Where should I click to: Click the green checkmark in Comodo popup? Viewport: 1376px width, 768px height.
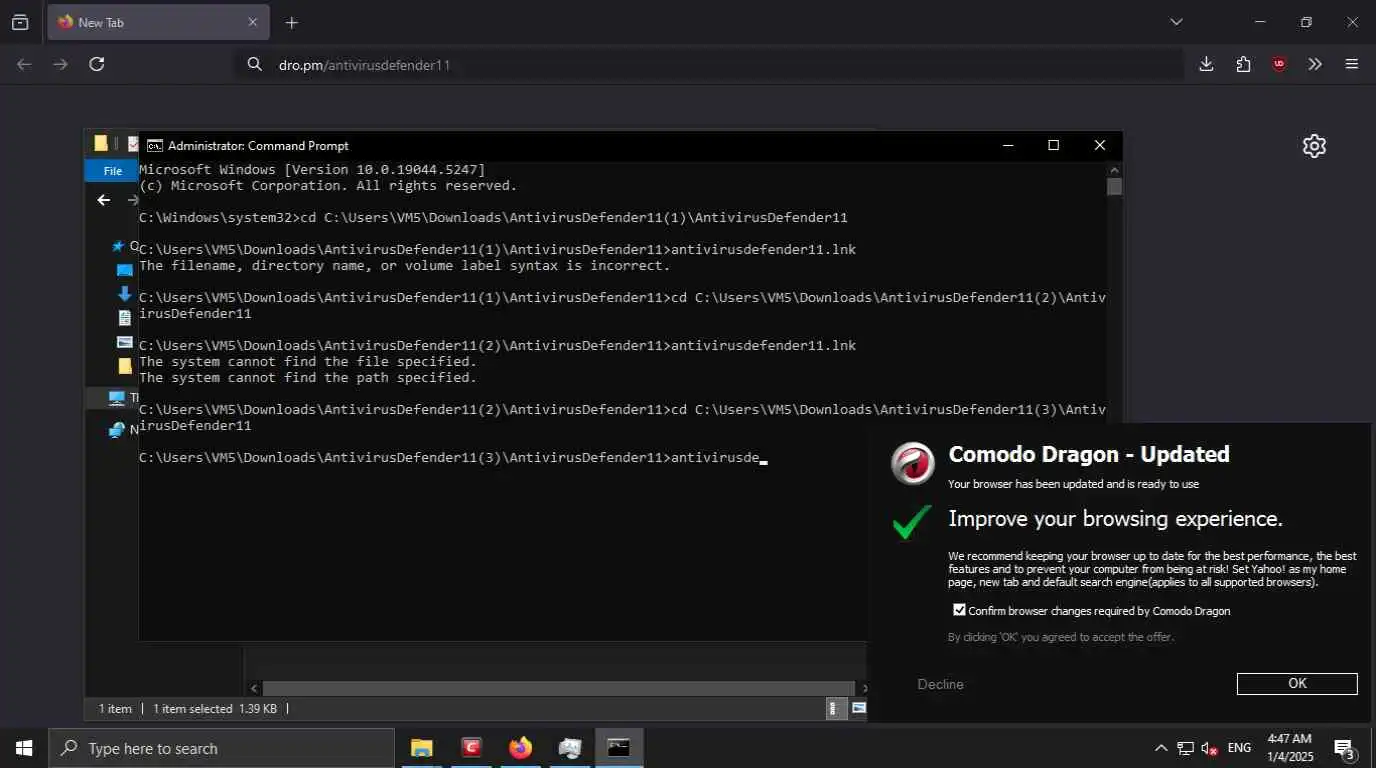coord(911,521)
